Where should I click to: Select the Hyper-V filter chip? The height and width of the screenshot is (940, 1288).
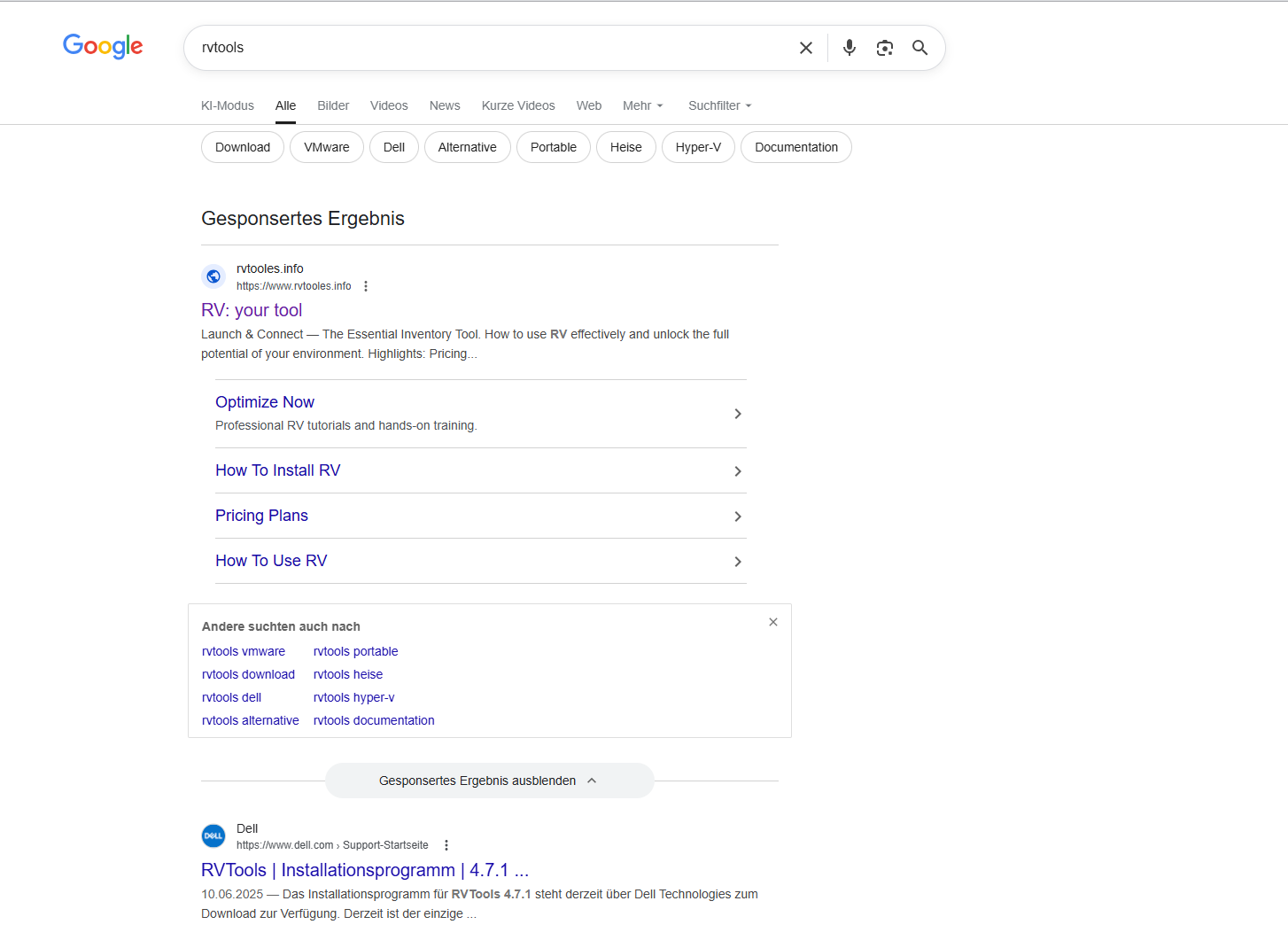698,147
